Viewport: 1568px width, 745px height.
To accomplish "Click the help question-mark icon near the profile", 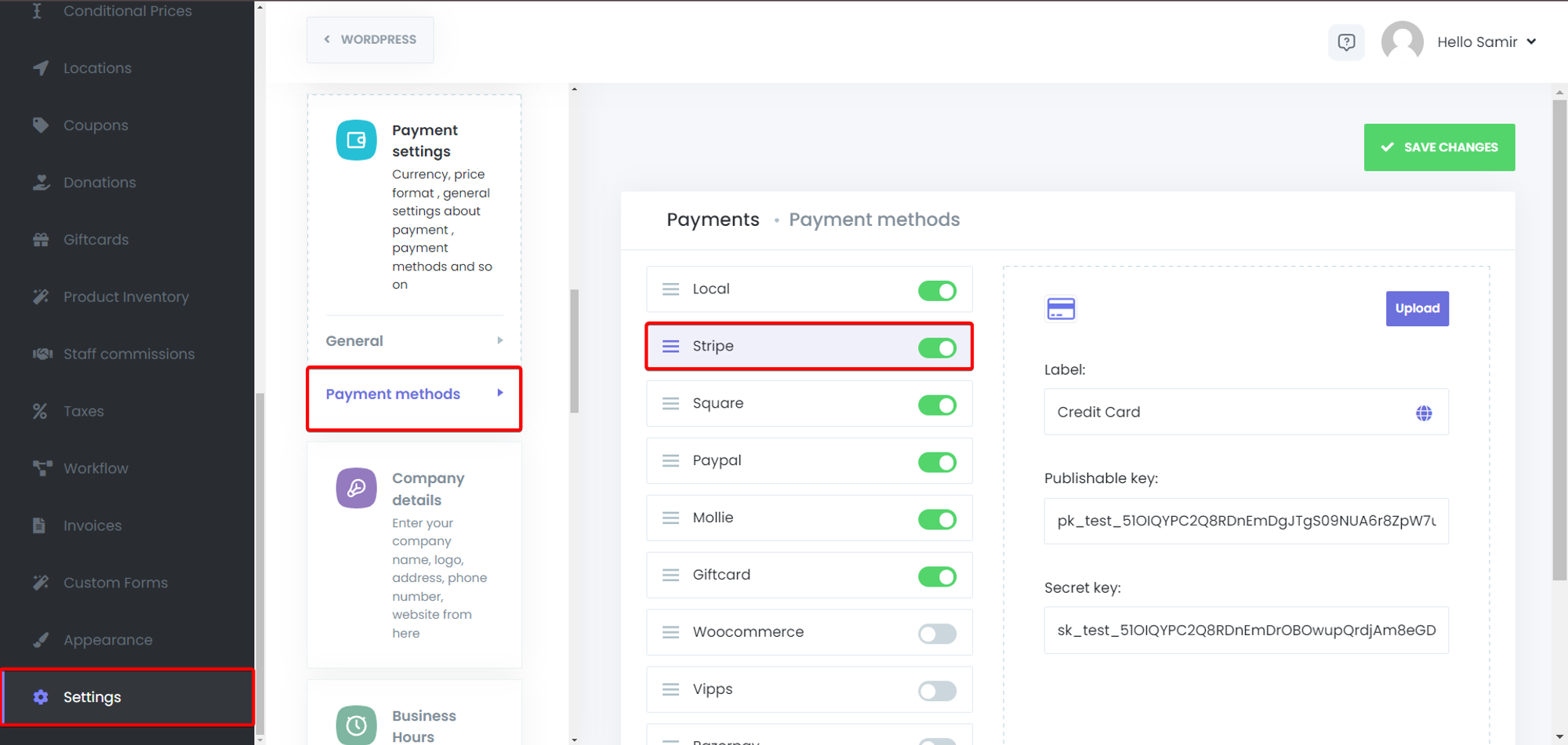I will point(1346,42).
